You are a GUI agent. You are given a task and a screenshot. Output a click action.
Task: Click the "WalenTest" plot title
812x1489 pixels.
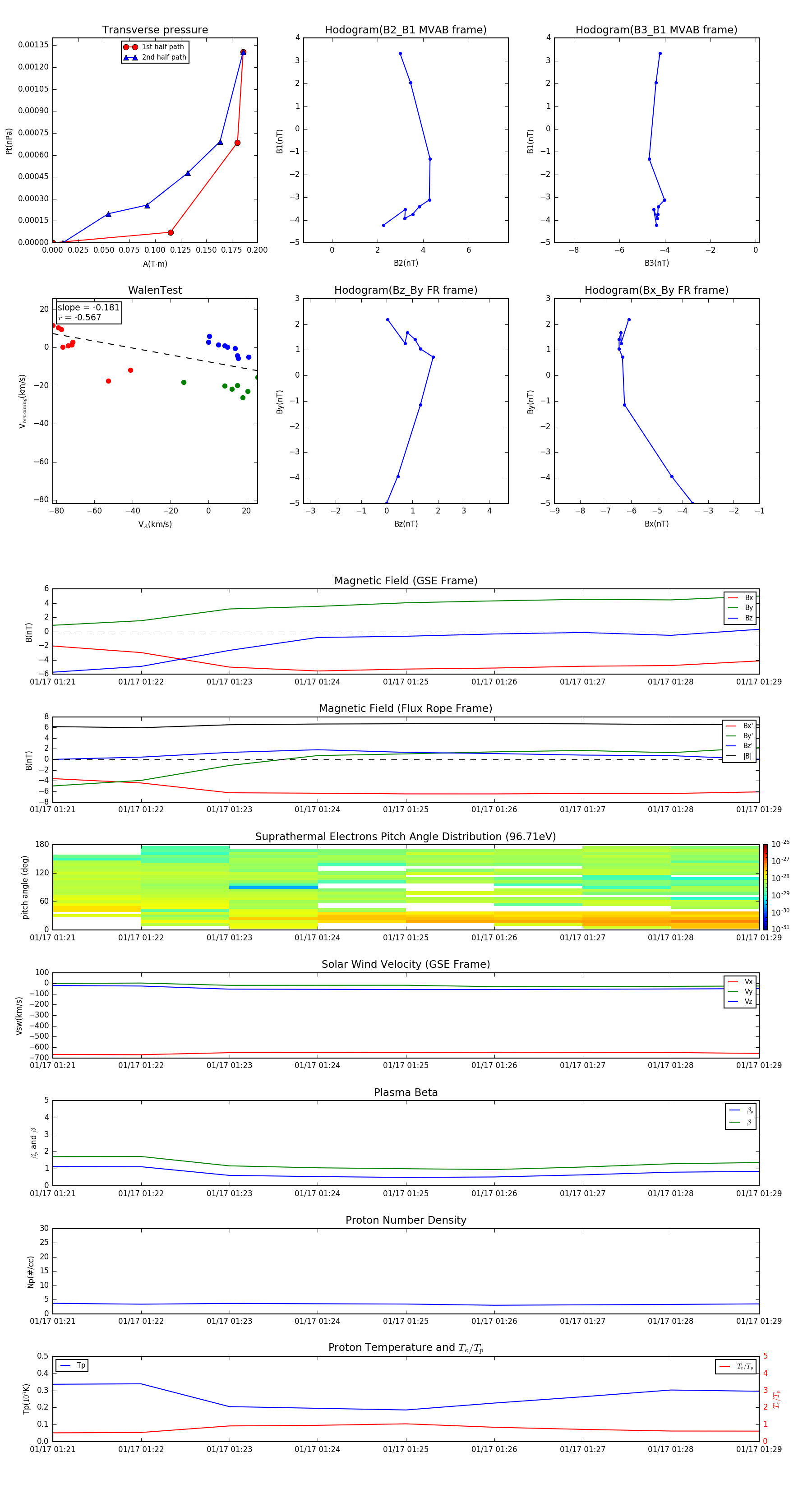click(155, 290)
